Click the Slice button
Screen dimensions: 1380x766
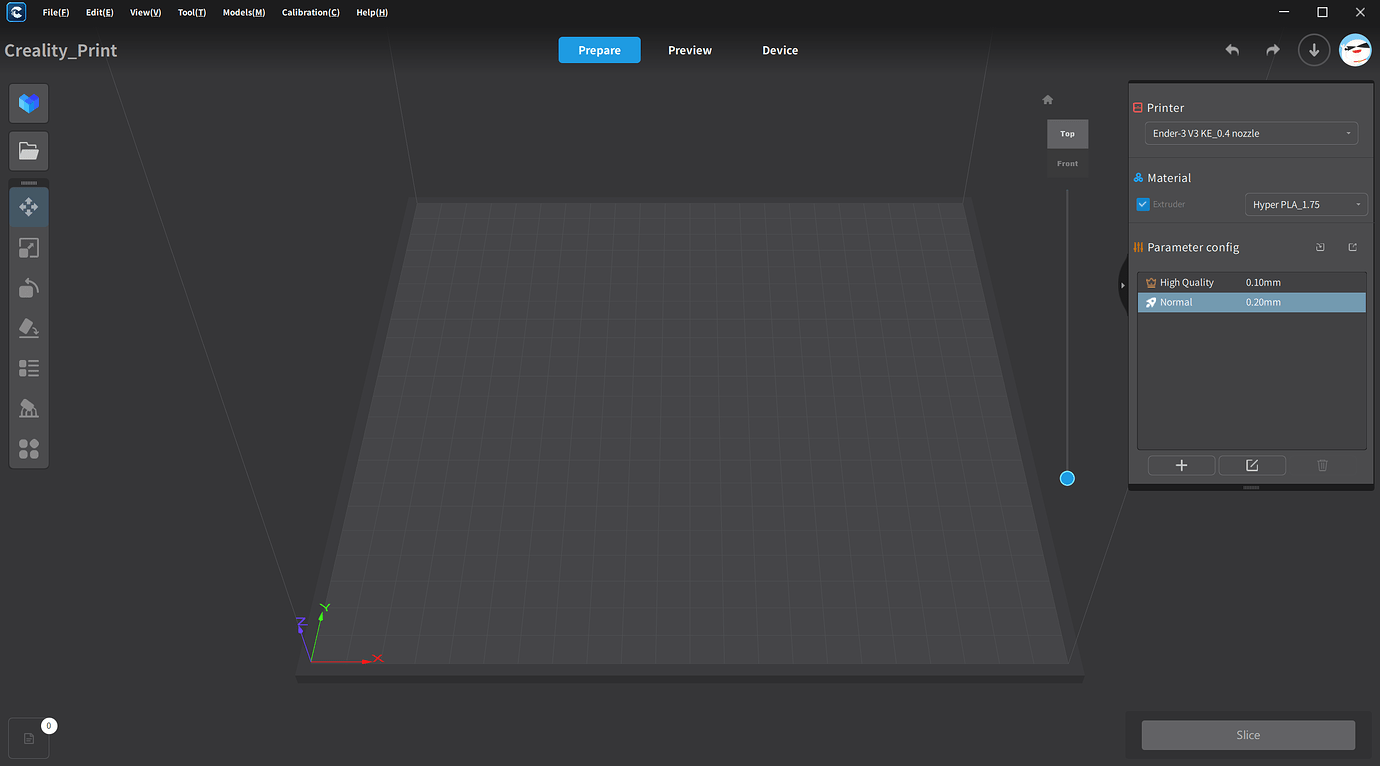(1247, 734)
